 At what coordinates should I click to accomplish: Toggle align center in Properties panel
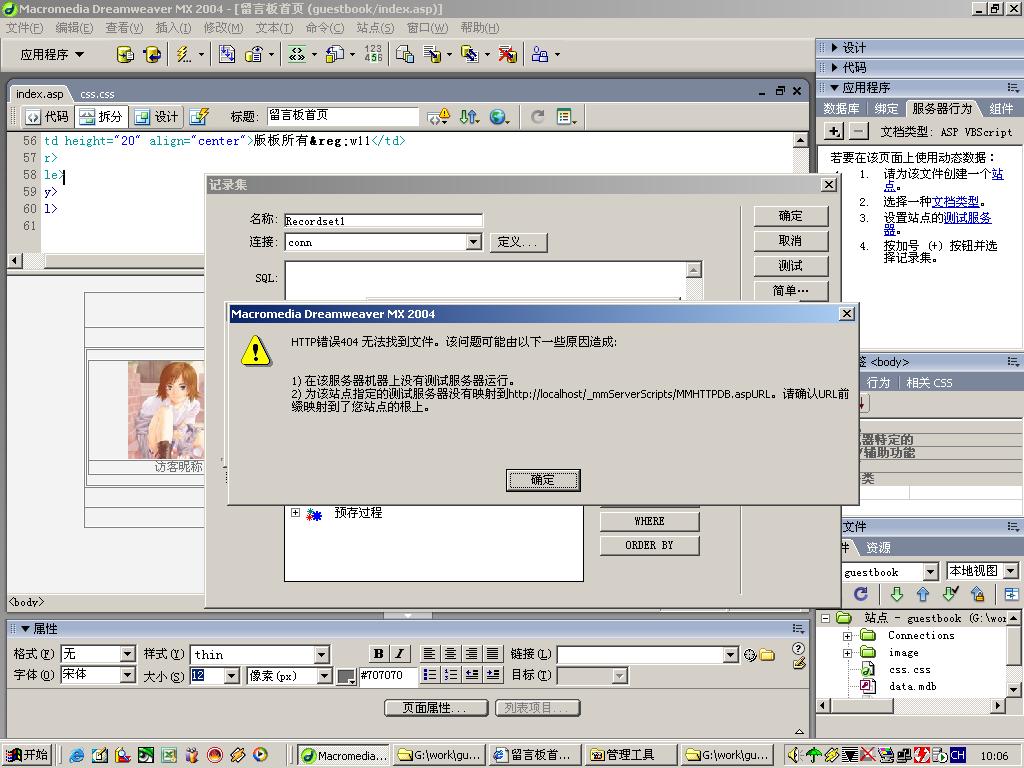tap(451, 654)
